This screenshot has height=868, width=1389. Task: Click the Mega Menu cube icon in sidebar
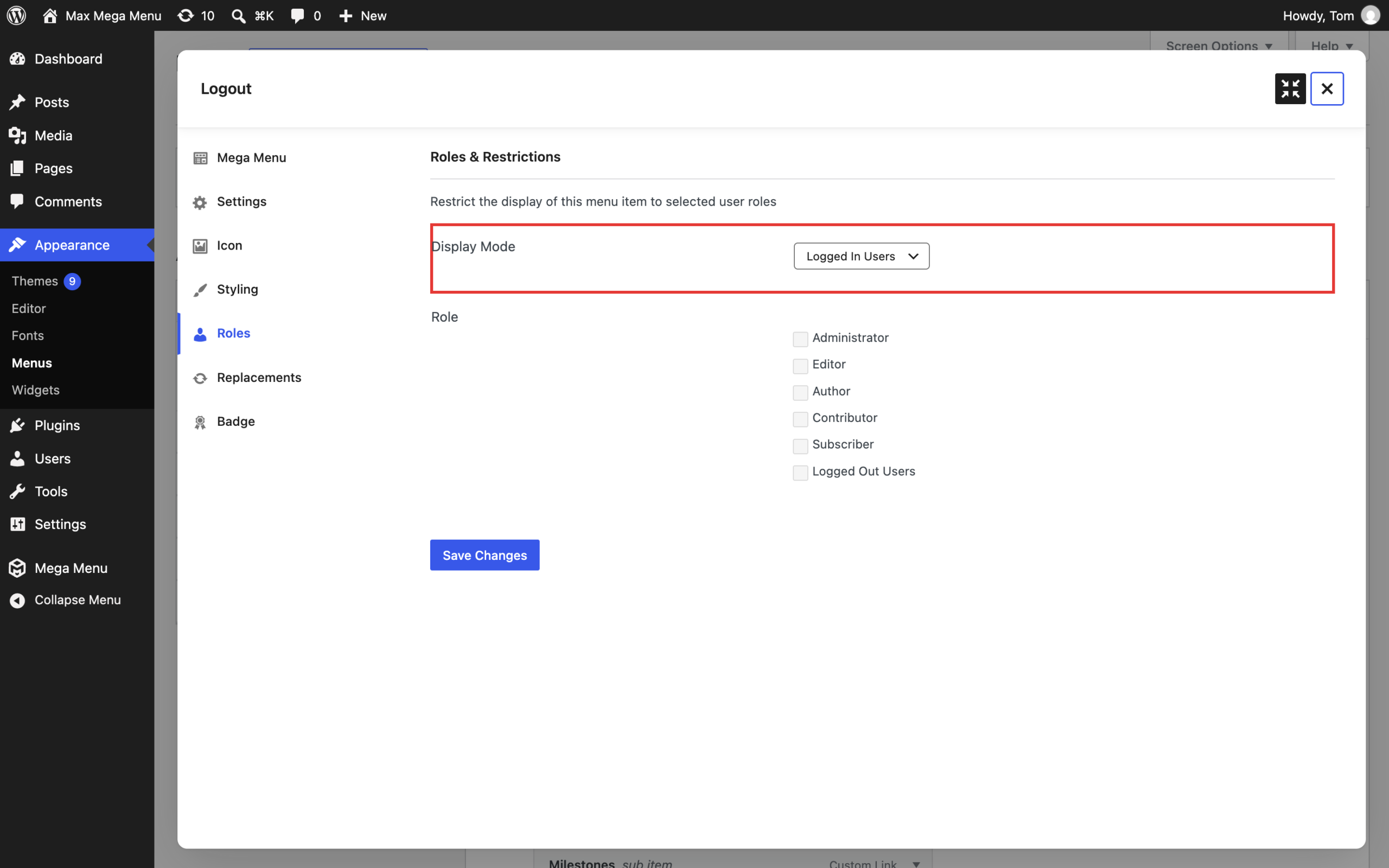tap(17, 568)
